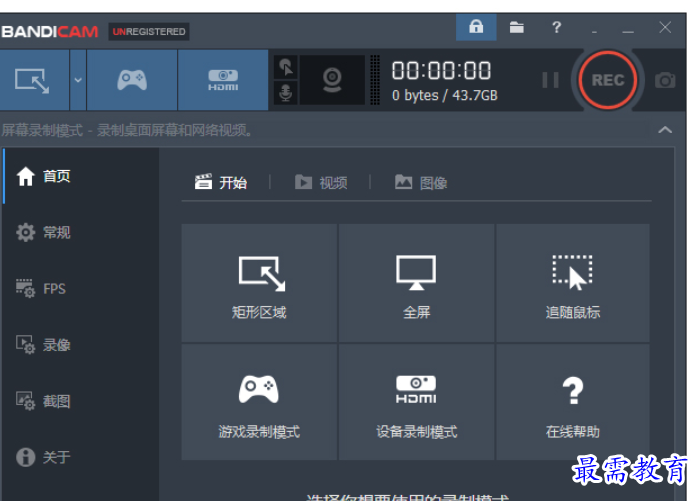The width and height of the screenshot is (696, 501).
Task: Open the 首页 home sidebar item
Action: pos(81,176)
